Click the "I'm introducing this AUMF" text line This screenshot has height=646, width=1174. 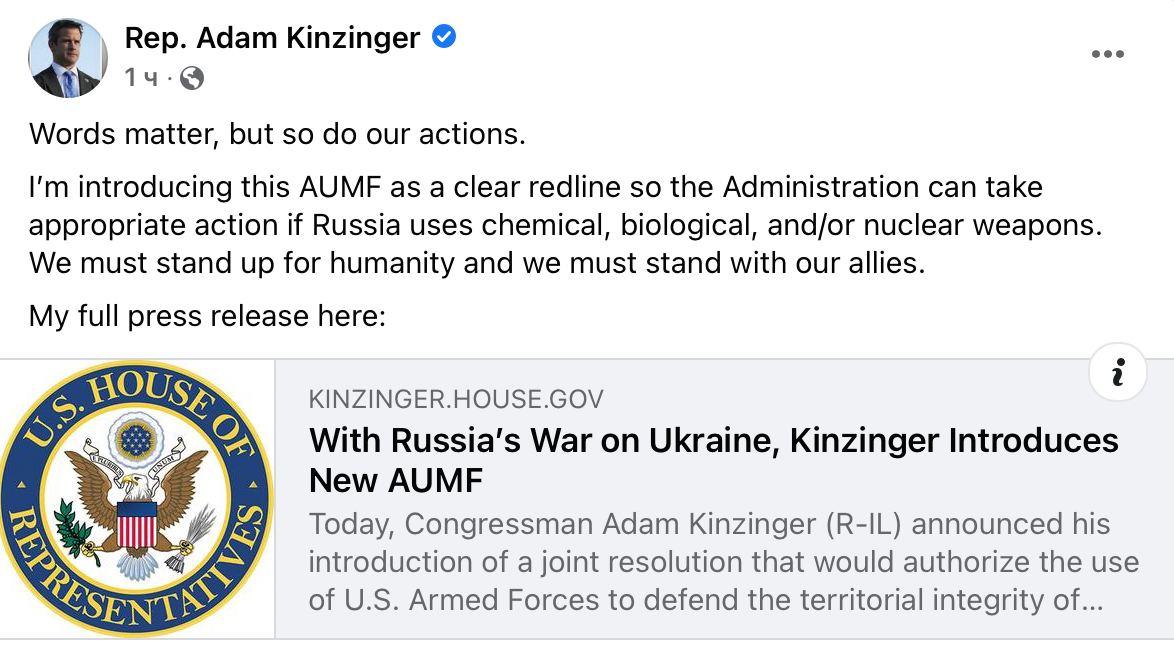tap(535, 187)
